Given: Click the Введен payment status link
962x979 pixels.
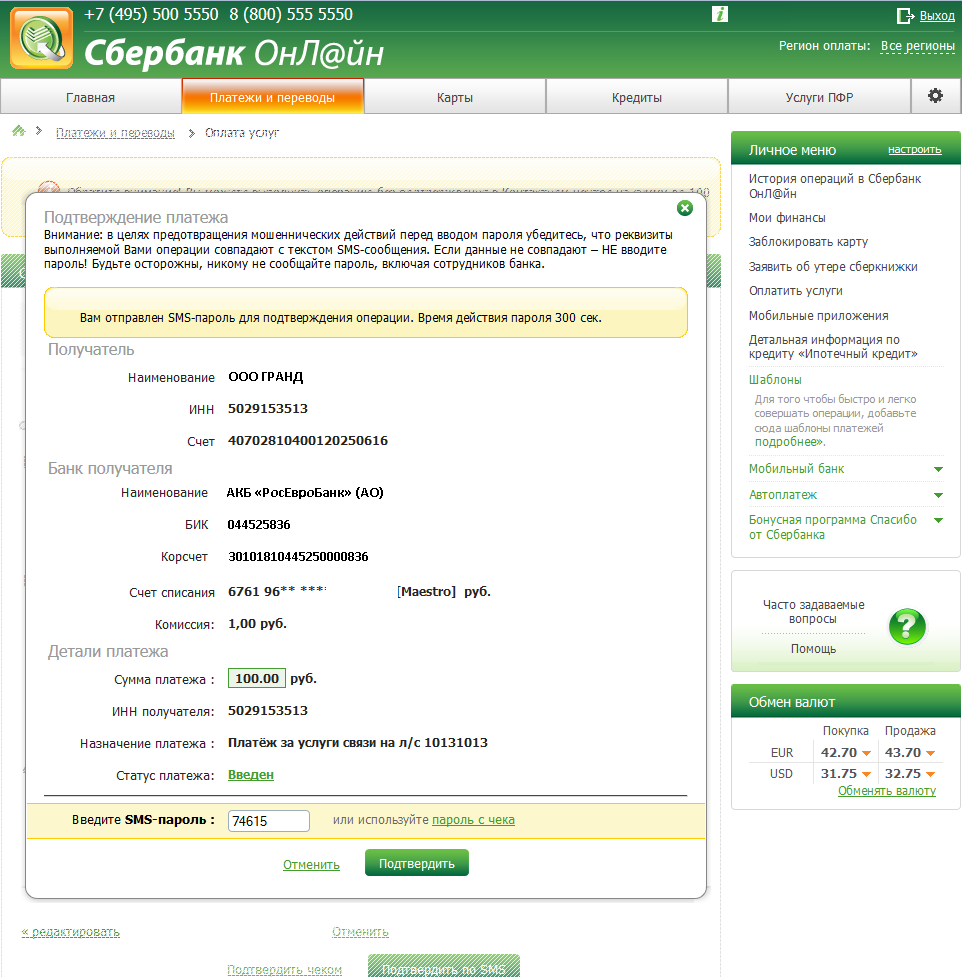Looking at the screenshot, I should (x=251, y=775).
